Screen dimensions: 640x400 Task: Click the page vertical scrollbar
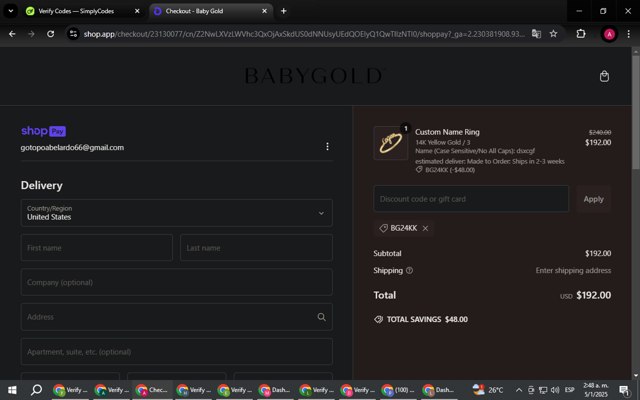coord(636,112)
